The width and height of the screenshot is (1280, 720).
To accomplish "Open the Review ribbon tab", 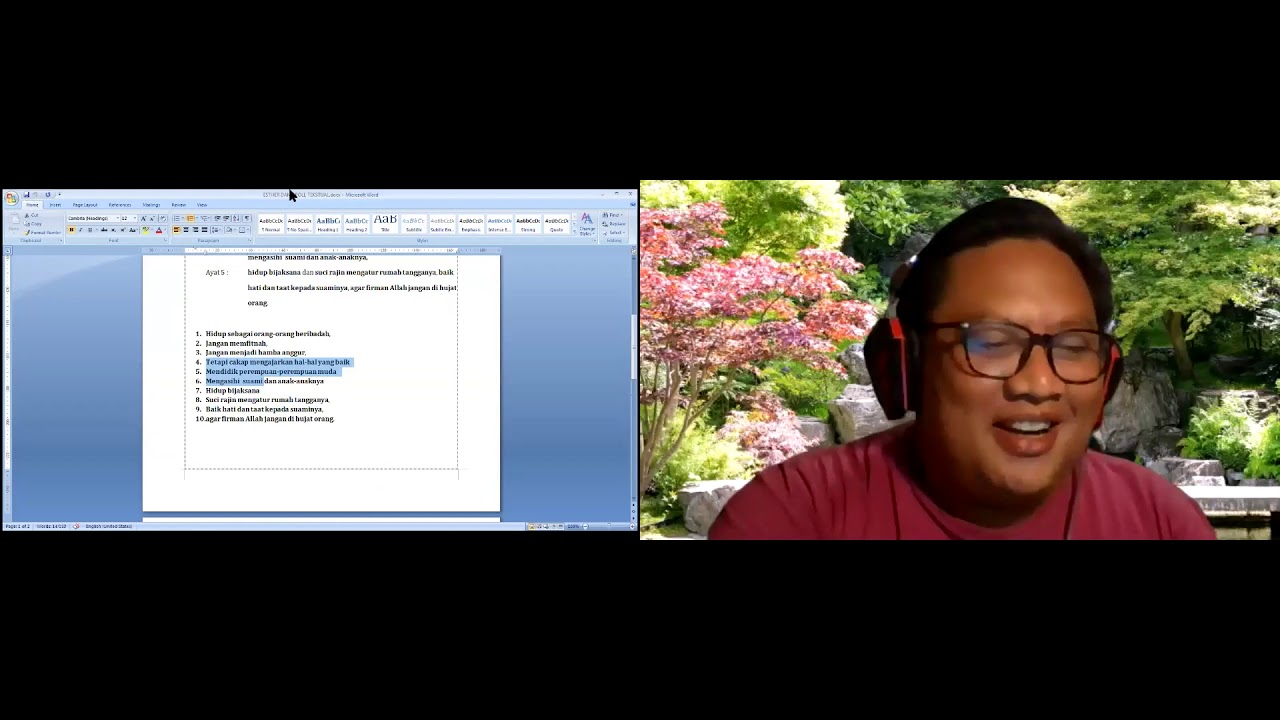I will click(178, 205).
